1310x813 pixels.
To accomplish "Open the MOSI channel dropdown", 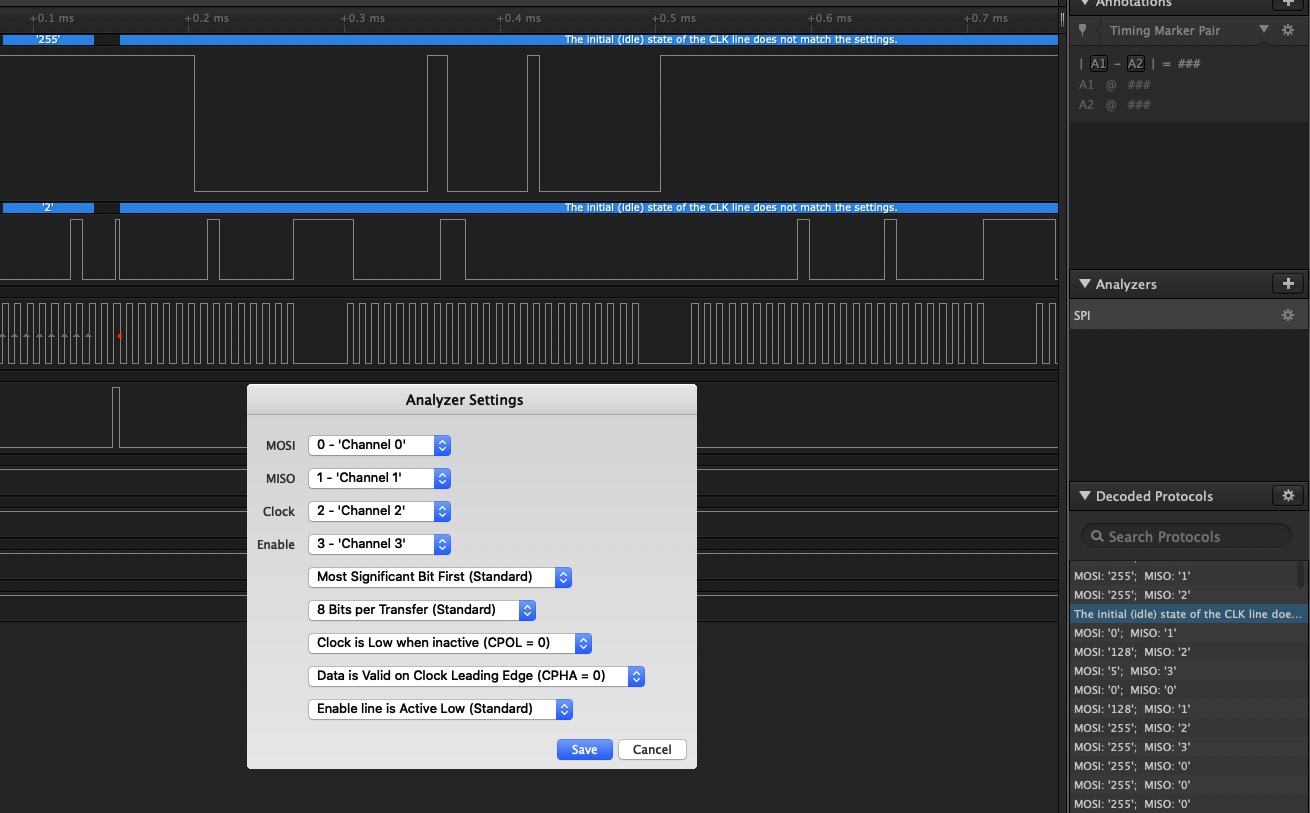I will (x=379, y=445).
